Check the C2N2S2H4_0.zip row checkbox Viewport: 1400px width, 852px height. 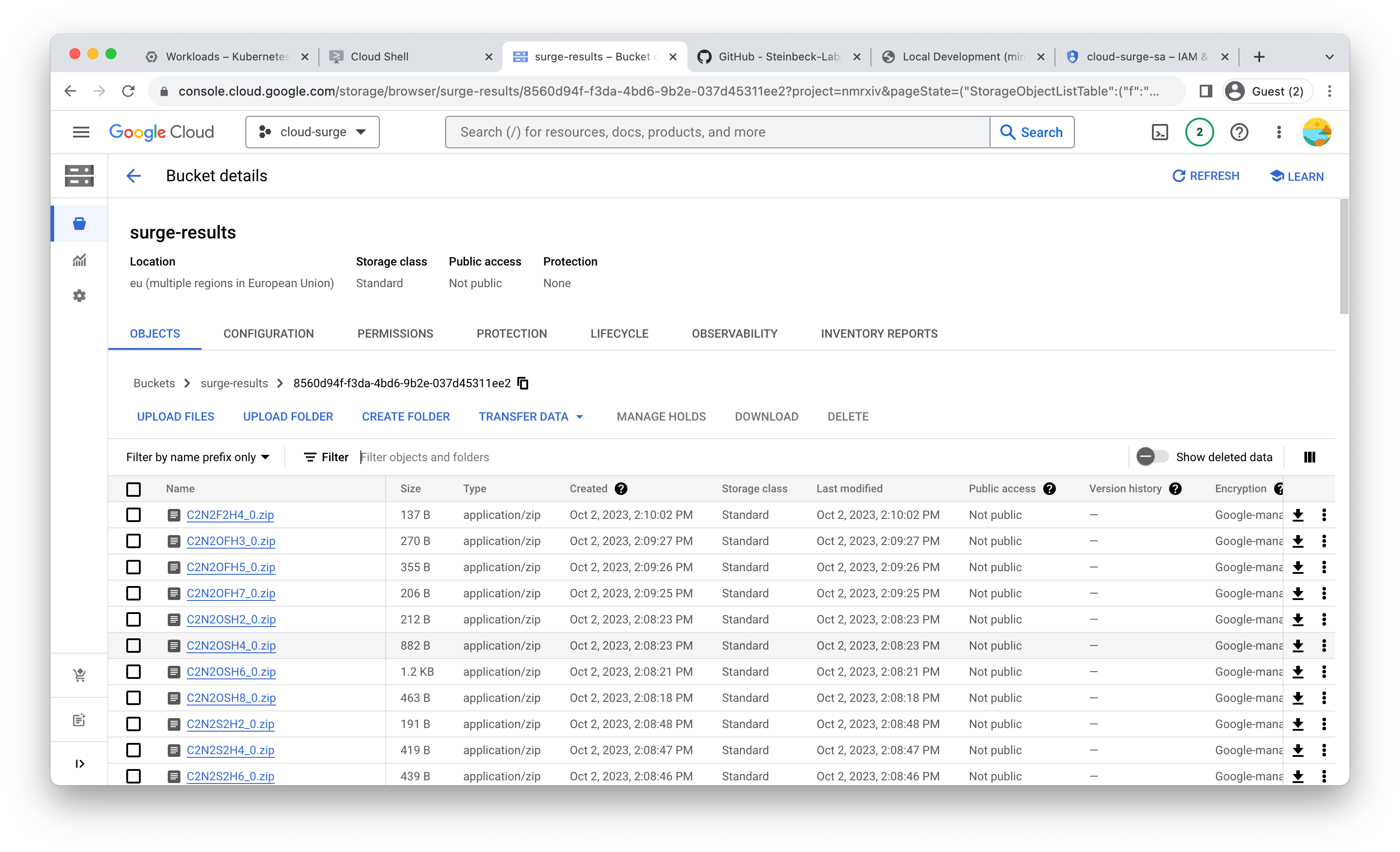coord(132,750)
